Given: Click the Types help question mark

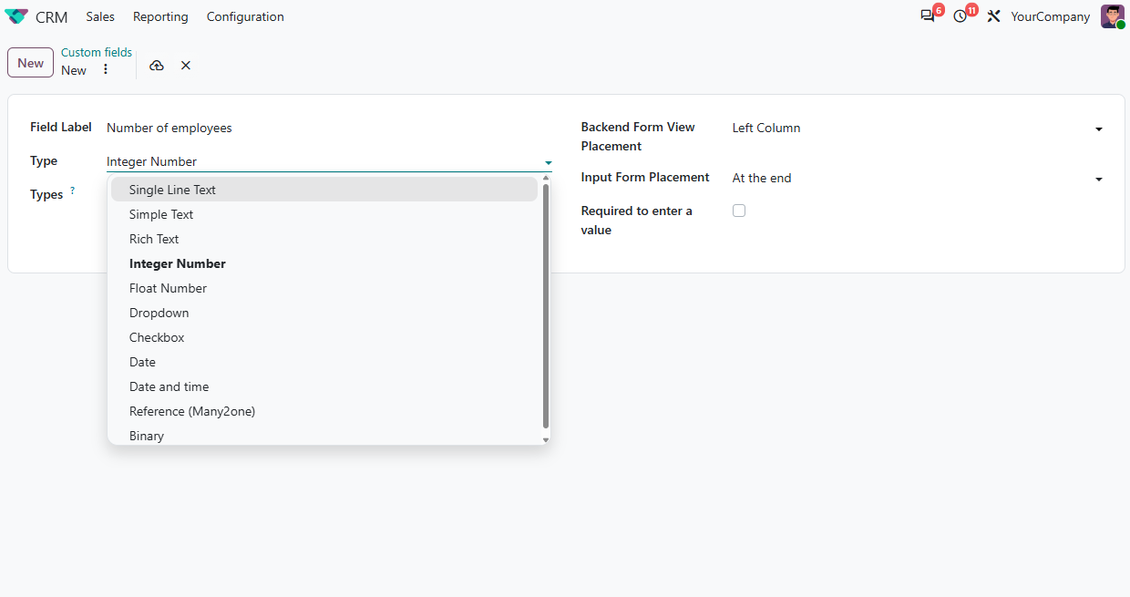Looking at the screenshot, I should click(72, 191).
